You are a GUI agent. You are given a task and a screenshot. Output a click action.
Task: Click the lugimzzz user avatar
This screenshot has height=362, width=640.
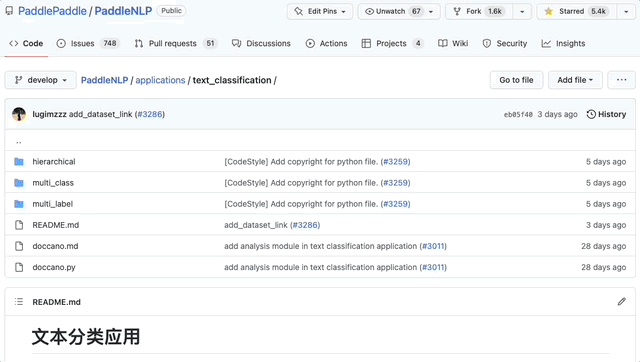tap(19, 114)
